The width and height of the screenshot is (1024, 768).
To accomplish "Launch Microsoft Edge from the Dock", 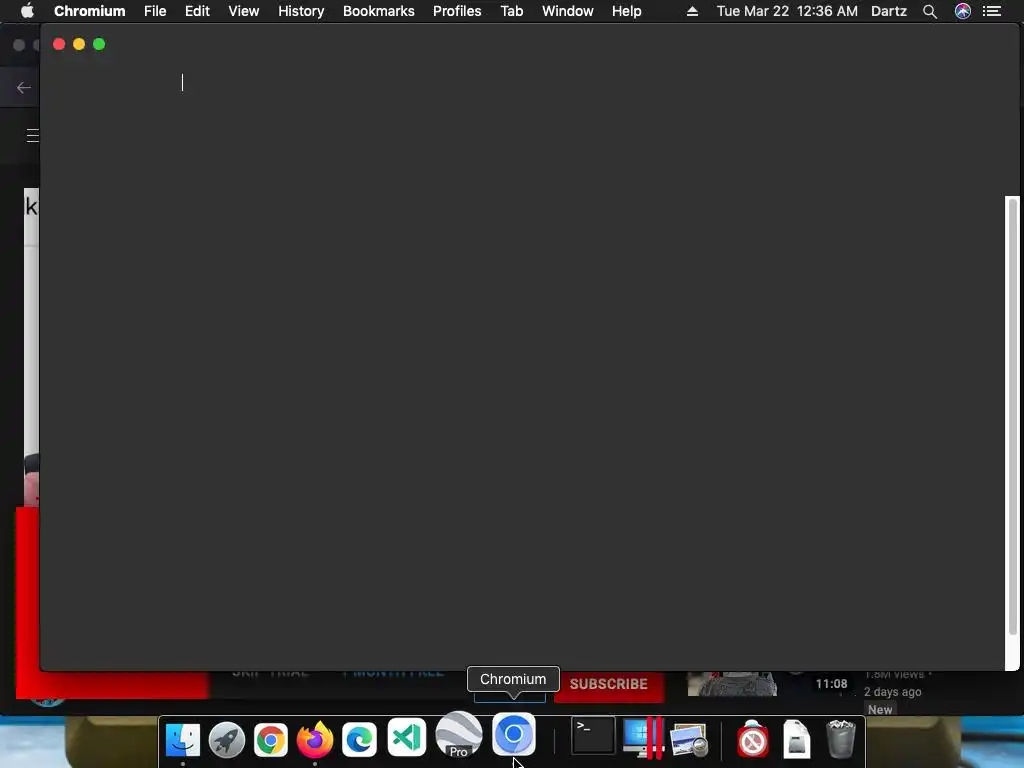I will coord(359,740).
